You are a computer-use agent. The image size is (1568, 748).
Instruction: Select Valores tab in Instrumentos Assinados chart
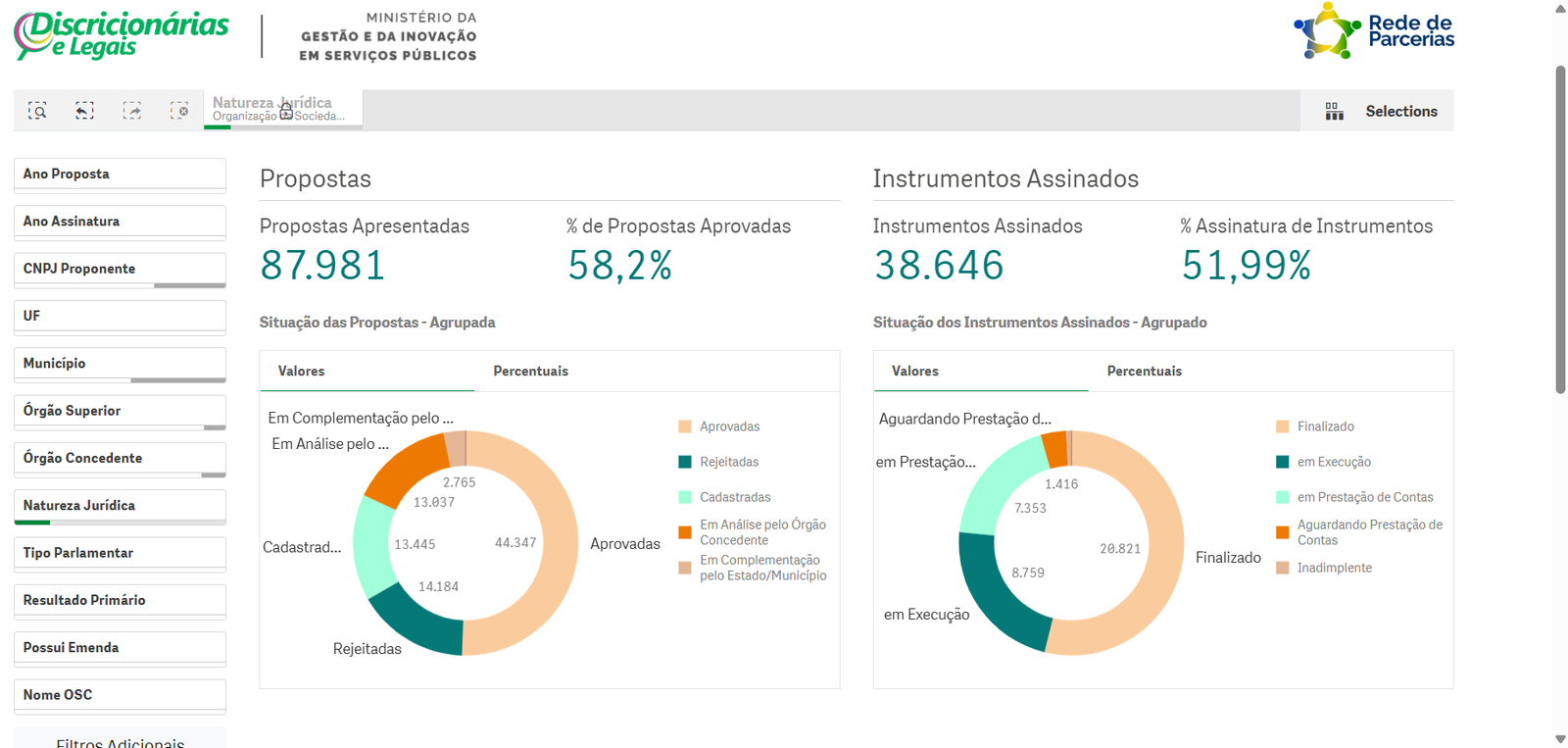pyautogui.click(x=914, y=372)
